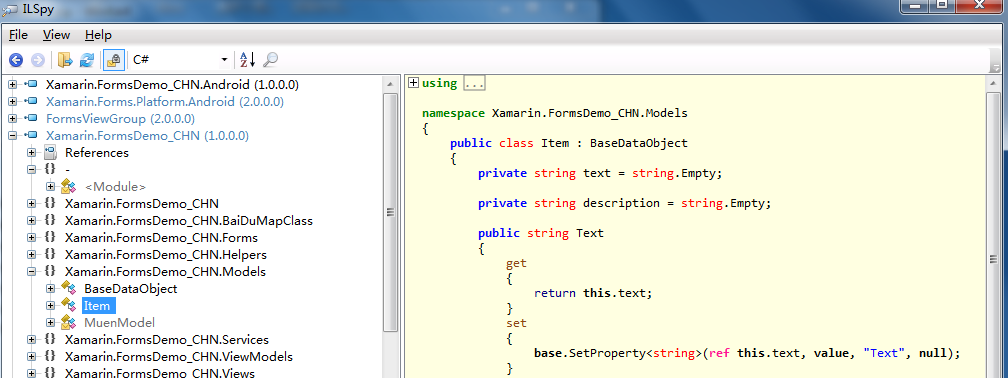Expand the MuenModel class node

pos(50,322)
